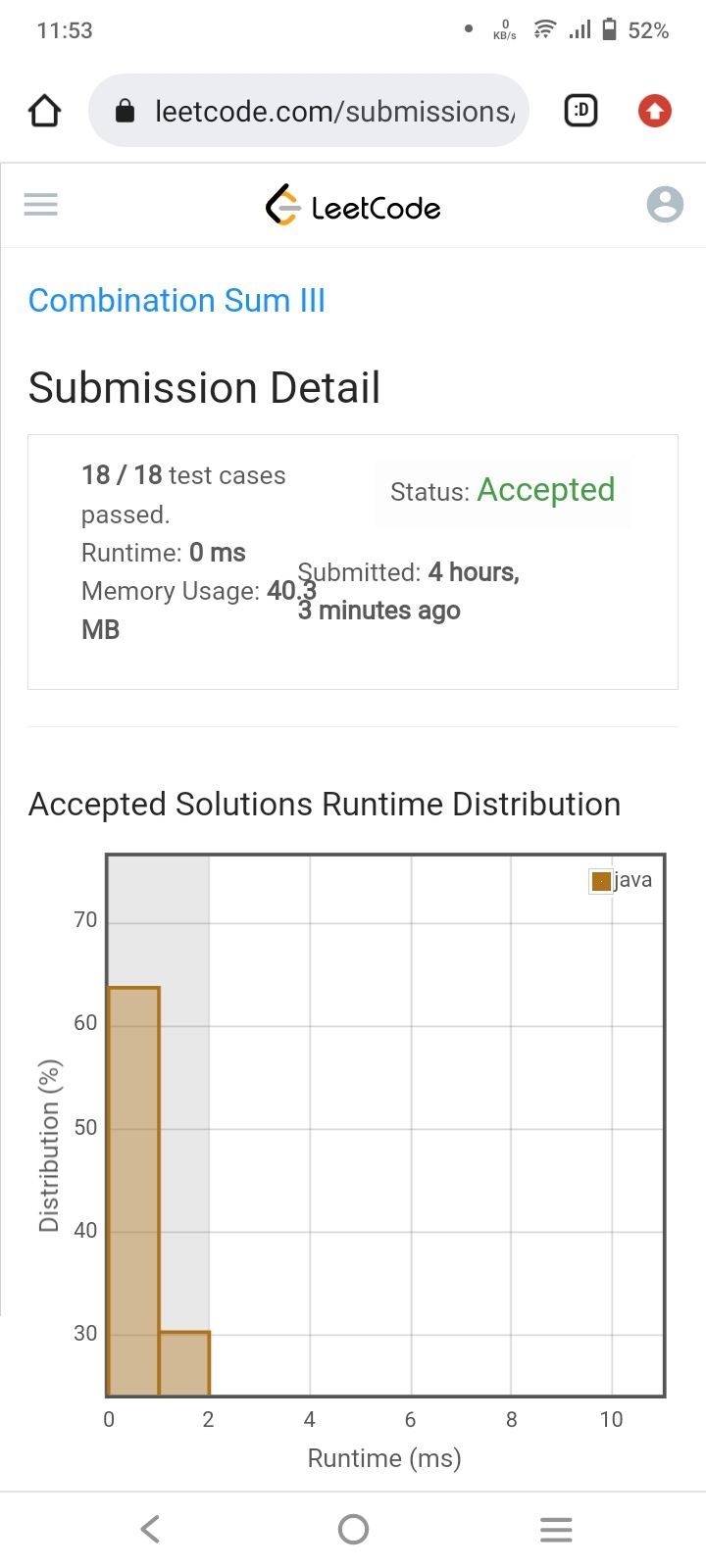The width and height of the screenshot is (706, 1568).
Task: Click the Accepted status text
Action: (546, 490)
